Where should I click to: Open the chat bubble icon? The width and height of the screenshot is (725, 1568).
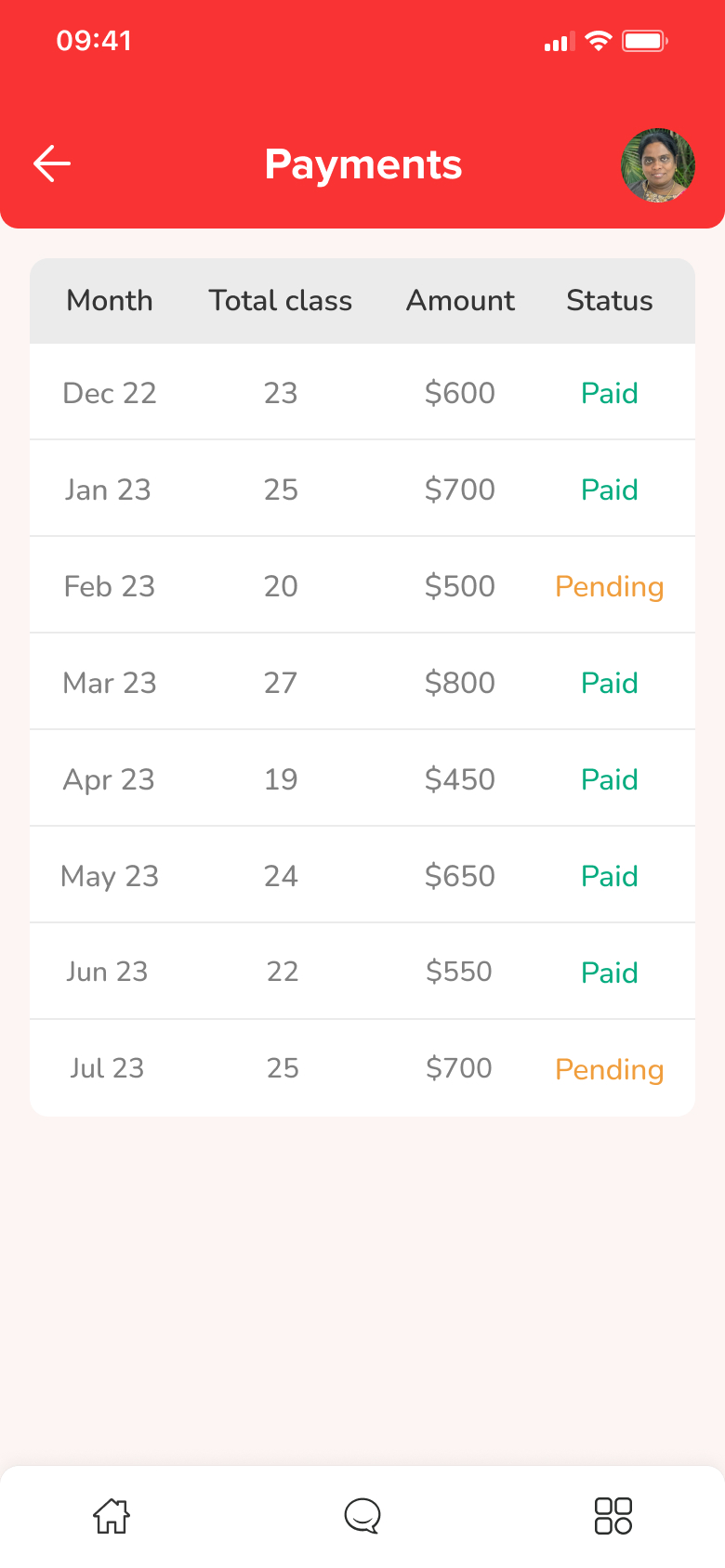pos(362,1516)
